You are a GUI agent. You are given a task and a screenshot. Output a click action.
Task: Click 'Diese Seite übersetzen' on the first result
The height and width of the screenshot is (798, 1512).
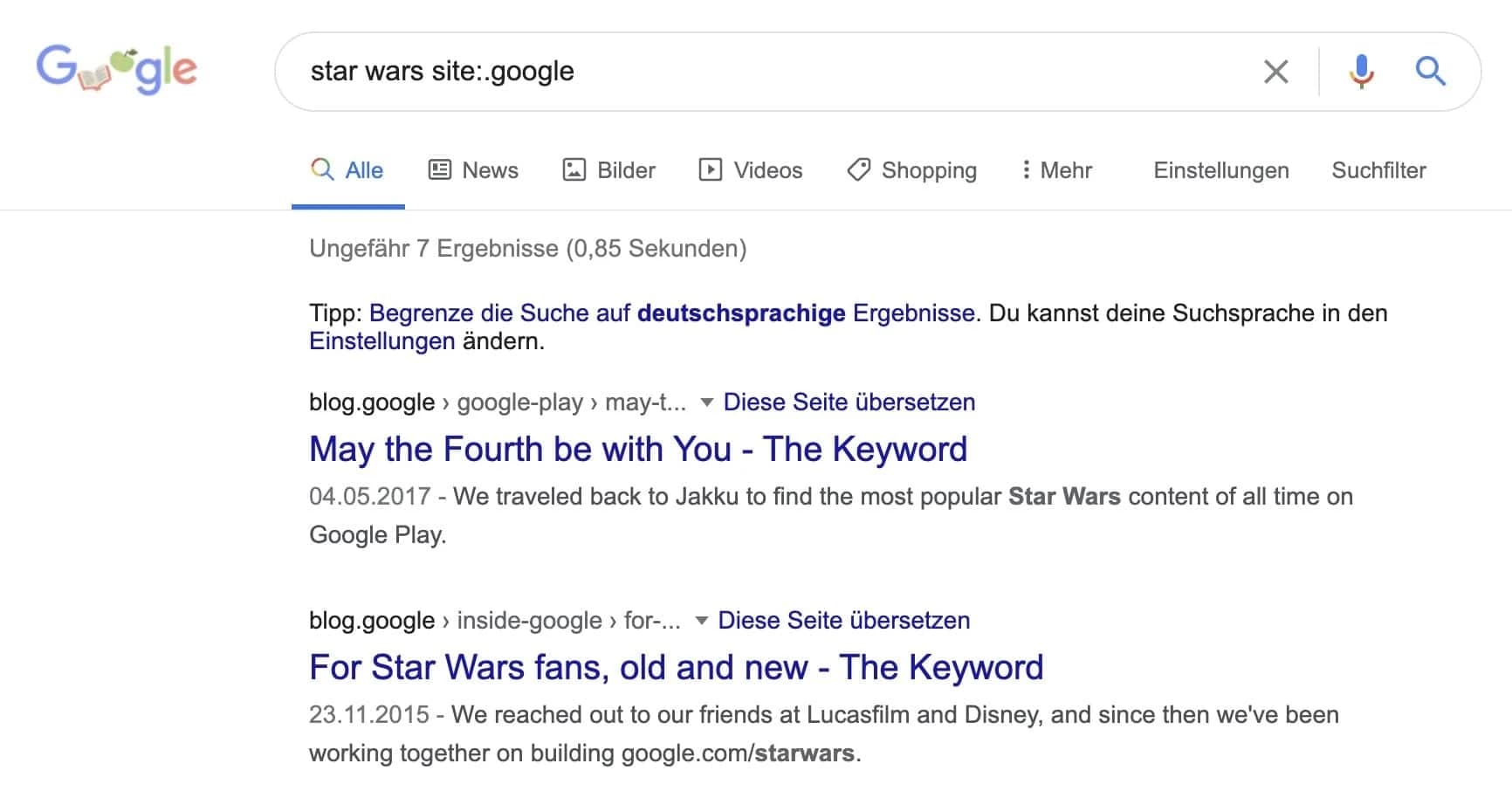point(849,402)
